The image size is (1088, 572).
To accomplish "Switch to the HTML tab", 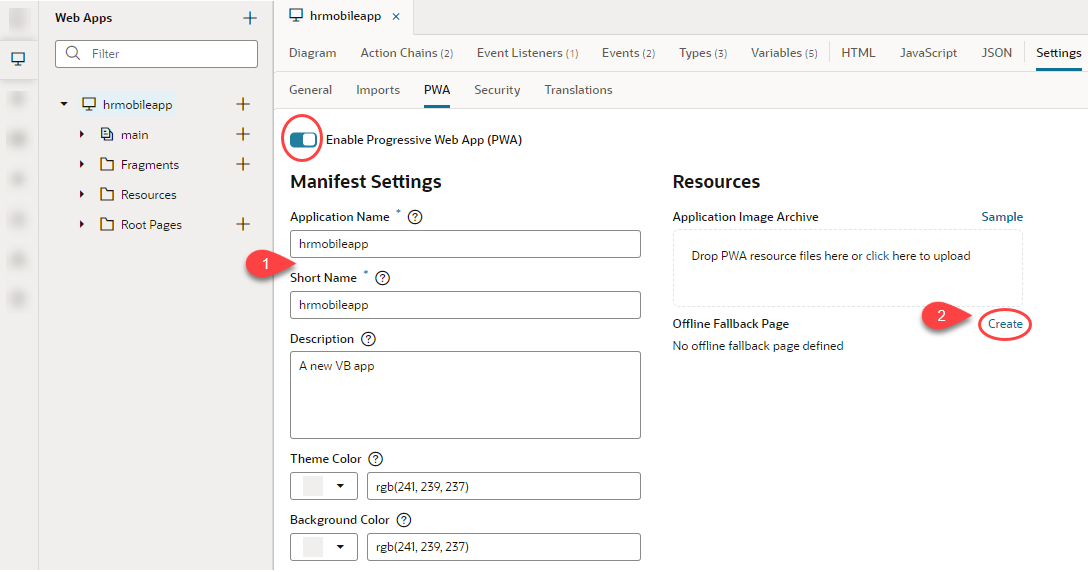I will 858,53.
